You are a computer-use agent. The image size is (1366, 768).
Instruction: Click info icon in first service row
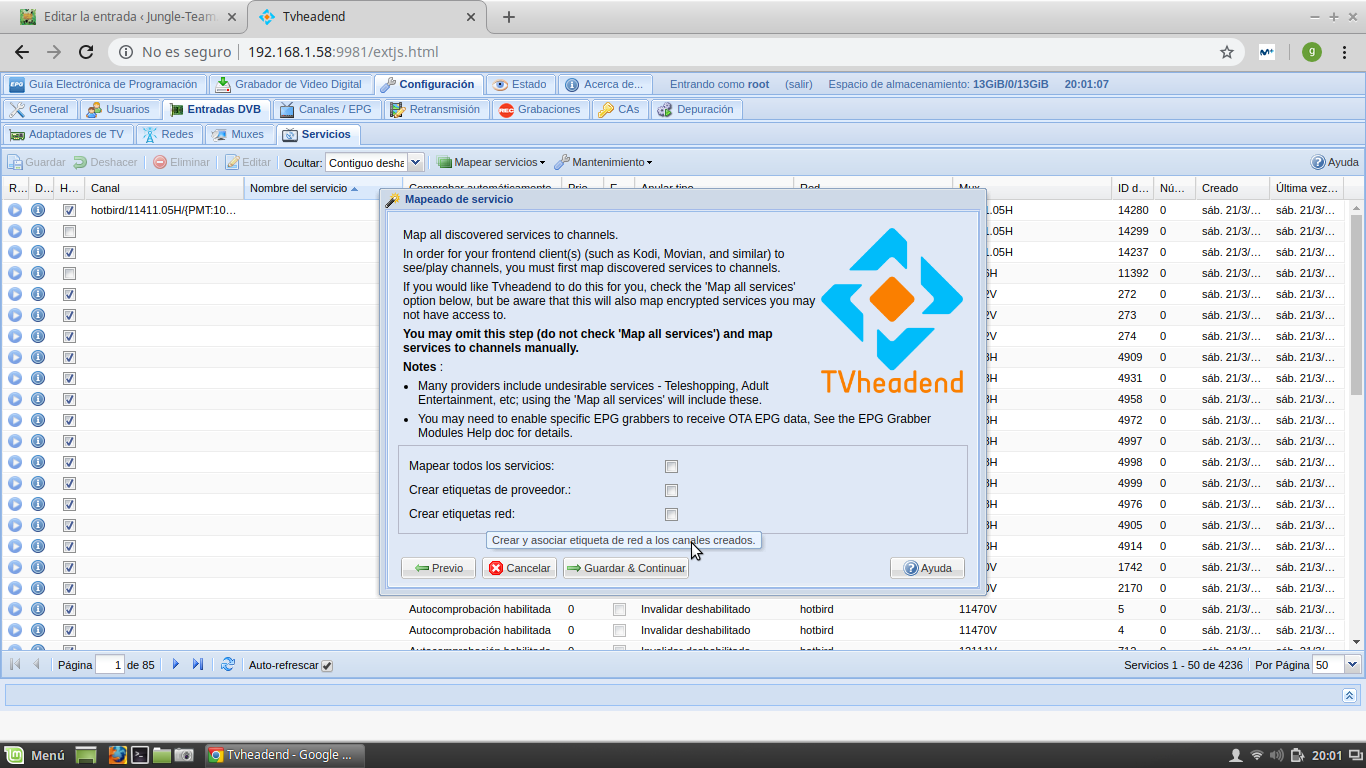(38, 210)
